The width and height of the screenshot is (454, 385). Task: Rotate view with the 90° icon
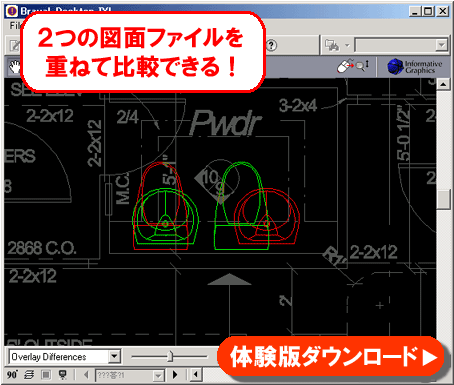pyautogui.click(x=12, y=375)
